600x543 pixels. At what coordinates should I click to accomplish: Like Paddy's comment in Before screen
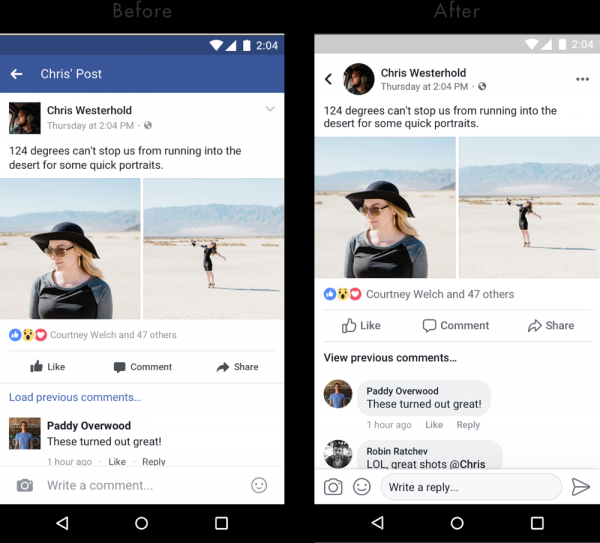tap(117, 461)
